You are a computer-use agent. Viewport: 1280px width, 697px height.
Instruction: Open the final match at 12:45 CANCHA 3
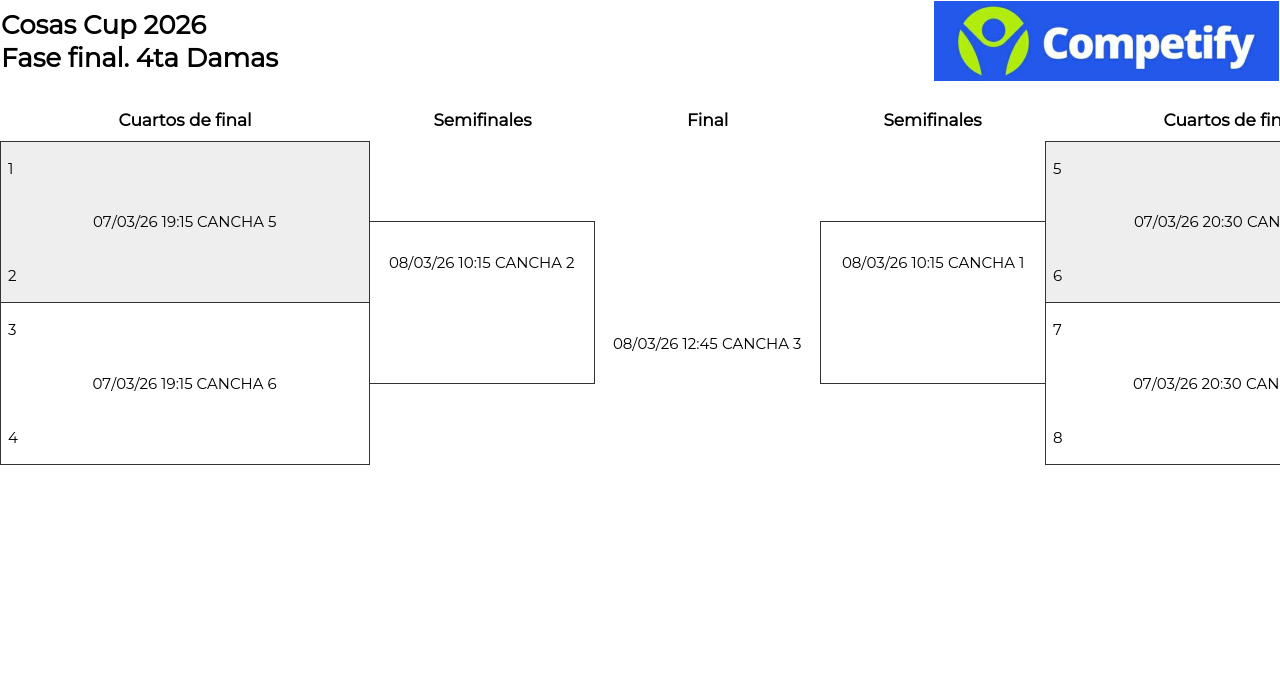tap(707, 344)
